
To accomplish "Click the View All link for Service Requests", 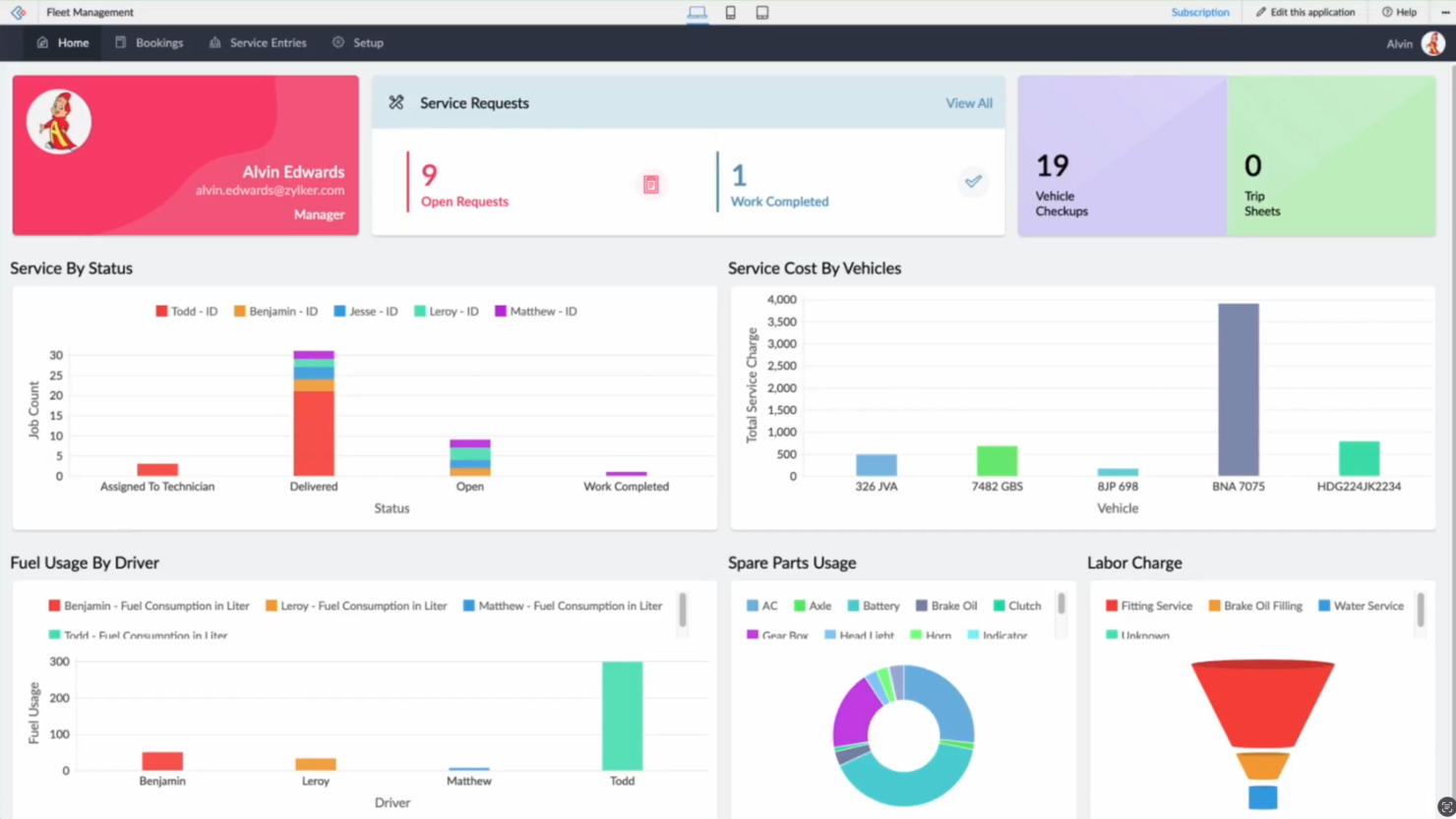I will click(969, 102).
